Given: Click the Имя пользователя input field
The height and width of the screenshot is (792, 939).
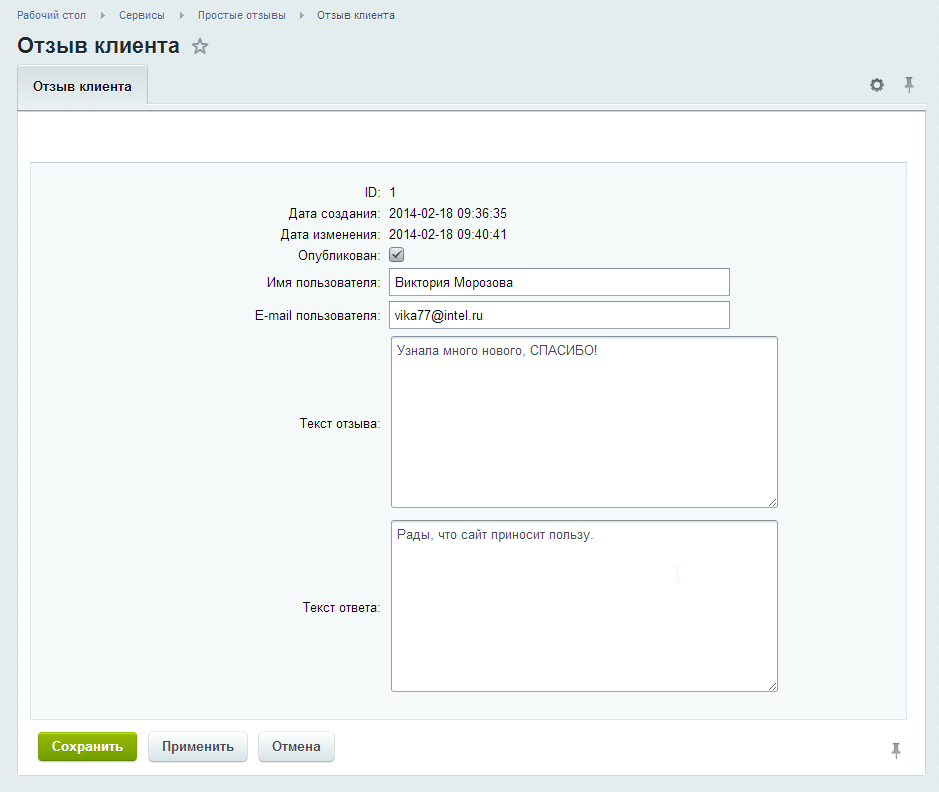Looking at the screenshot, I should (559, 281).
